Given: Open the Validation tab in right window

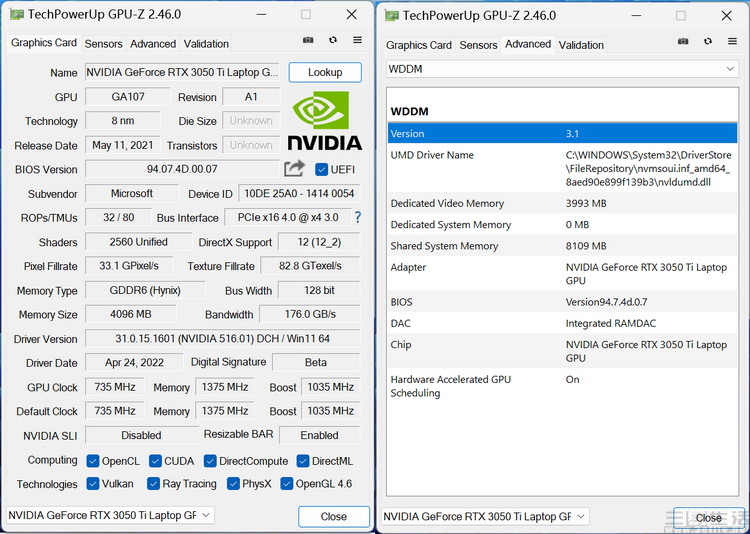Looking at the screenshot, I should (581, 45).
